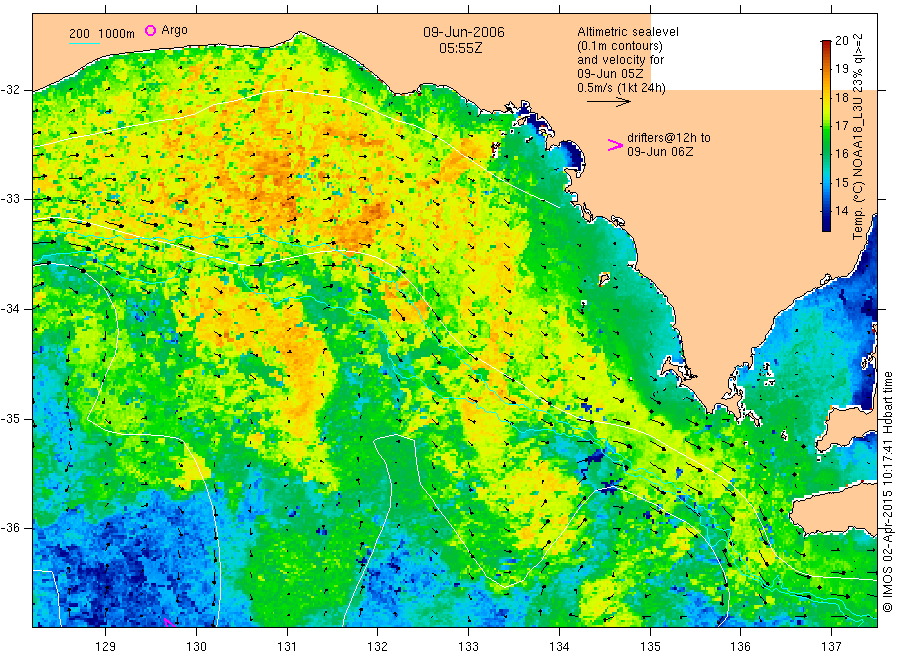Image resolution: width=900 pixels, height=660 pixels.
Task: Click the longitude label 130
Action: pyautogui.click(x=196, y=647)
